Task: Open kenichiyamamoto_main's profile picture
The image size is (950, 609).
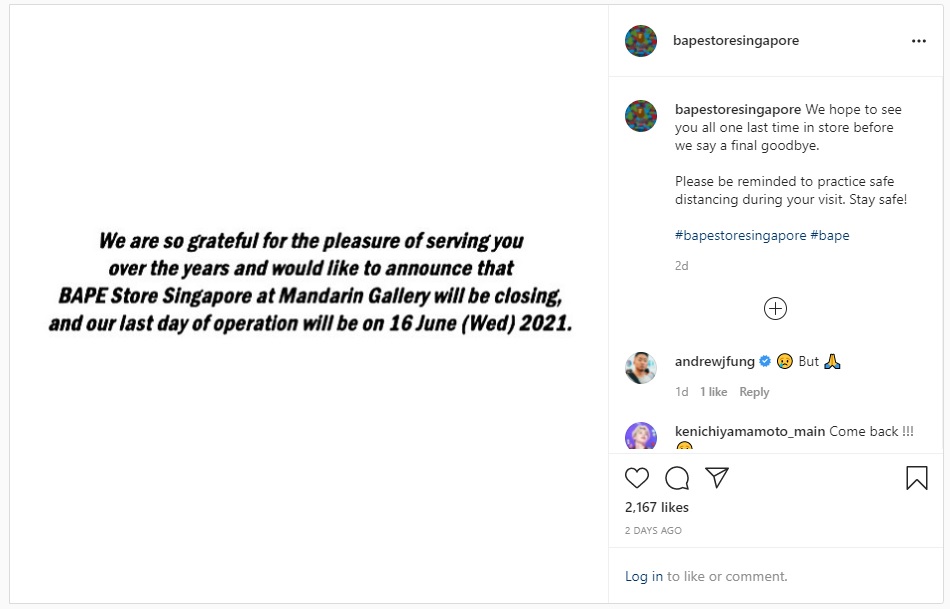Action: coord(641,437)
